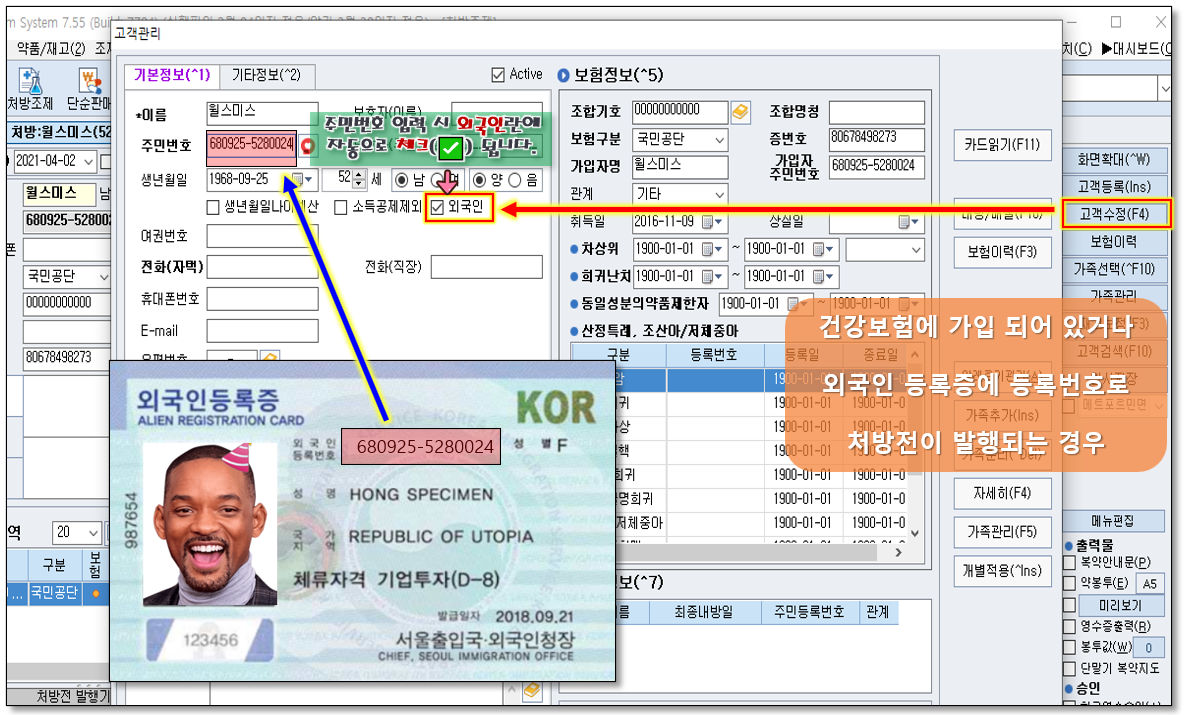Select the 남 gender radio button
Image resolution: width=1184 pixels, height=715 pixels.
(x=402, y=180)
